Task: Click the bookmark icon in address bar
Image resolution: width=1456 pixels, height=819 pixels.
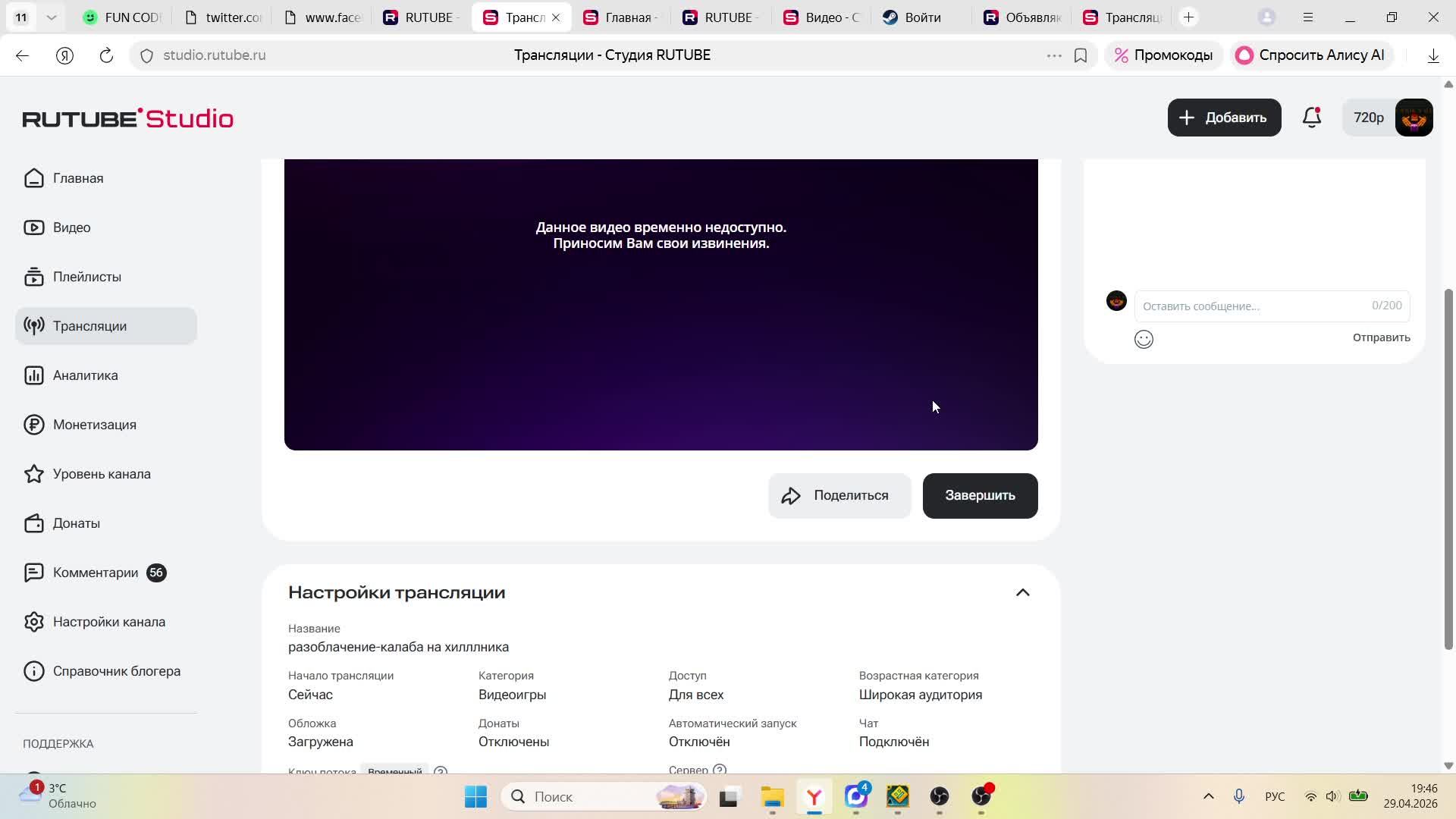Action: pyautogui.click(x=1081, y=55)
